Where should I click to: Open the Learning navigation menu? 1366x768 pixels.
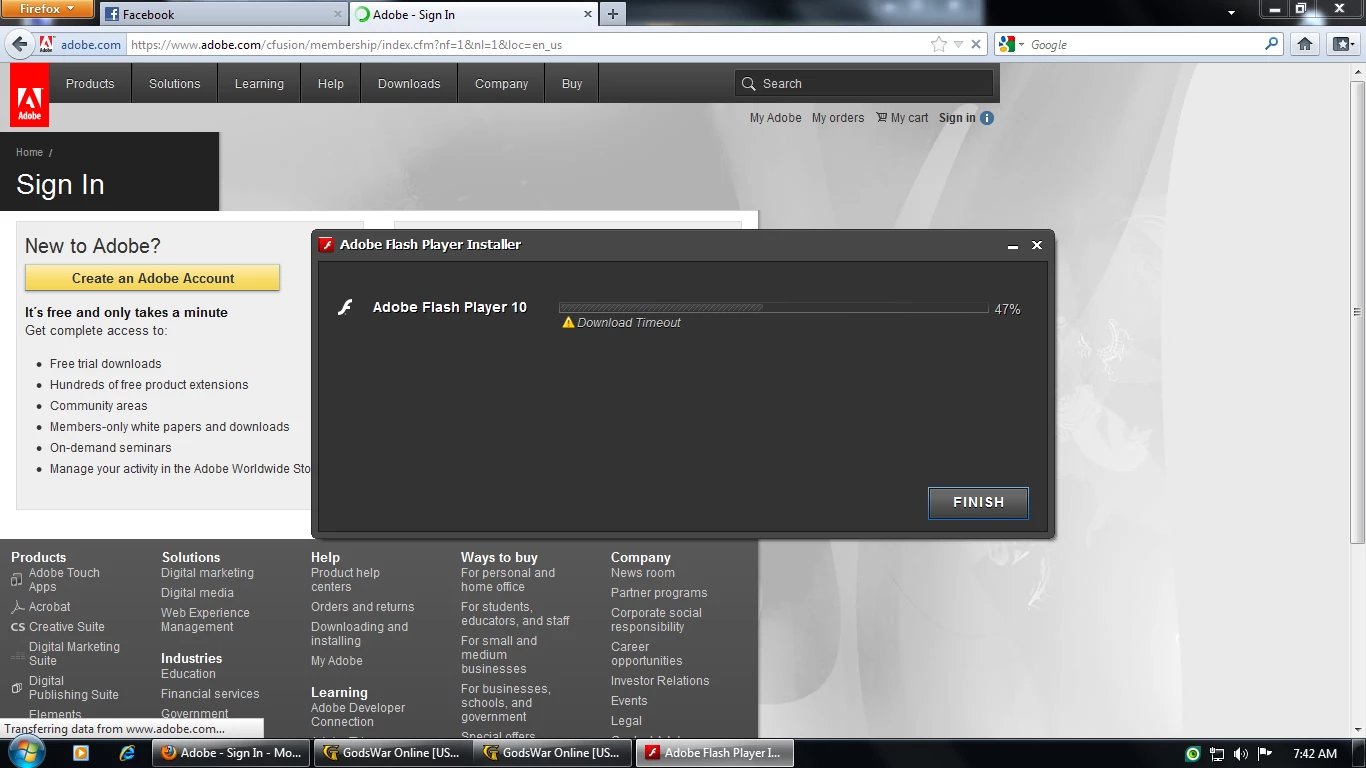[x=259, y=84]
